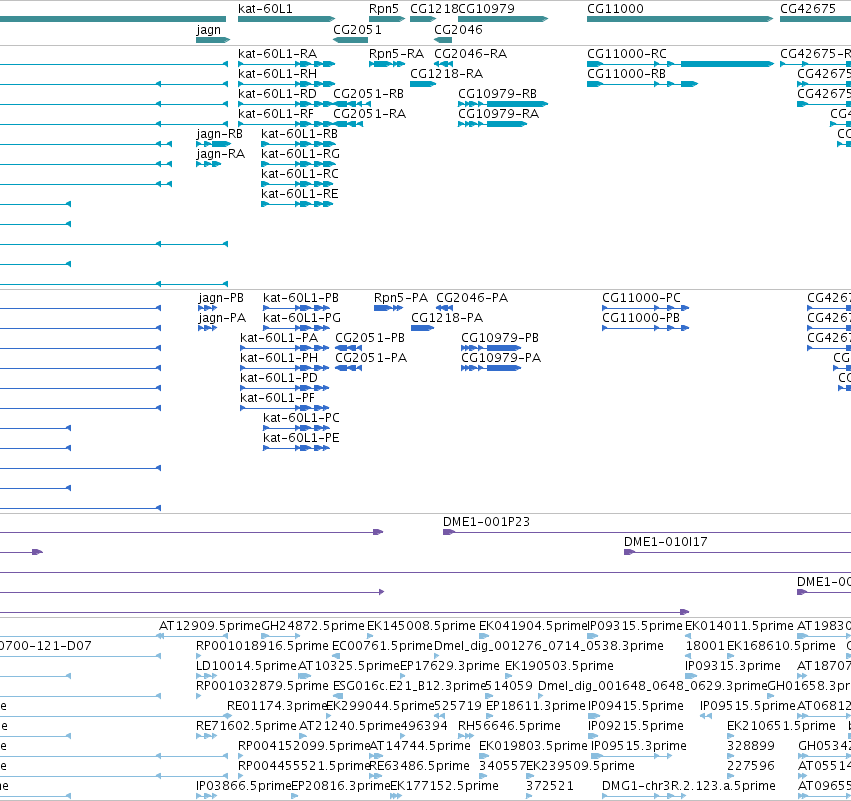Select the CG2046 gene label
Image resolution: width=851 pixels, height=801 pixels.
pos(458,30)
